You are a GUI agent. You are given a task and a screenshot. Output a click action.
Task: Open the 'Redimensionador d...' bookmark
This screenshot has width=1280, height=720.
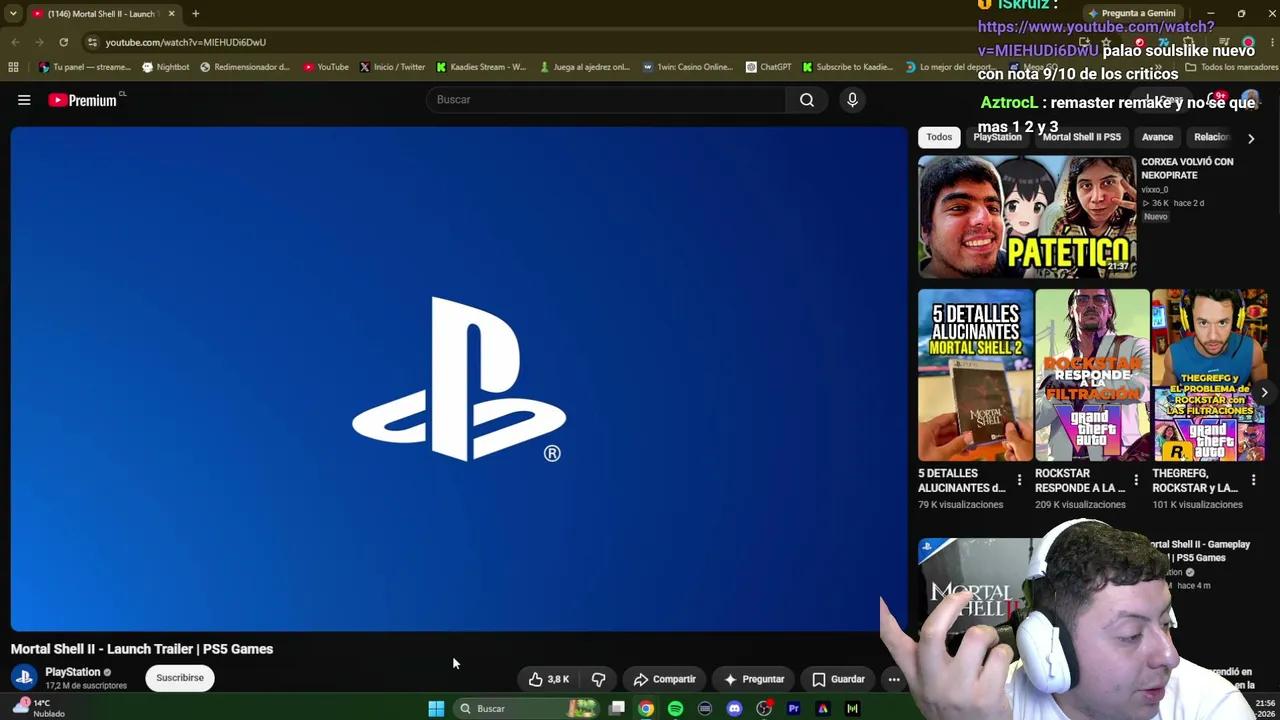point(245,67)
